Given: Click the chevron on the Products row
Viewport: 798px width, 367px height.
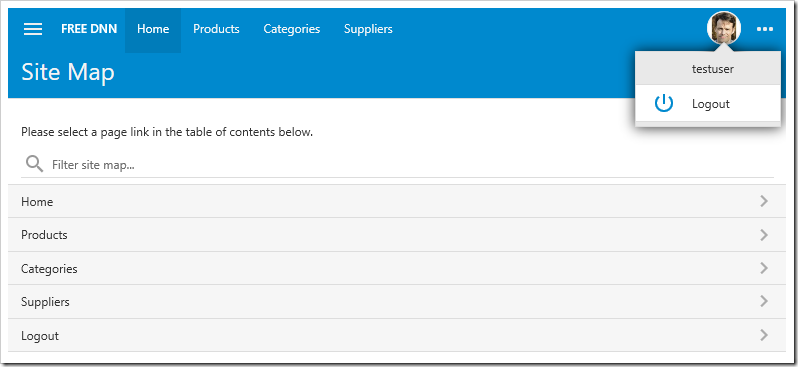Looking at the screenshot, I should [x=763, y=235].
